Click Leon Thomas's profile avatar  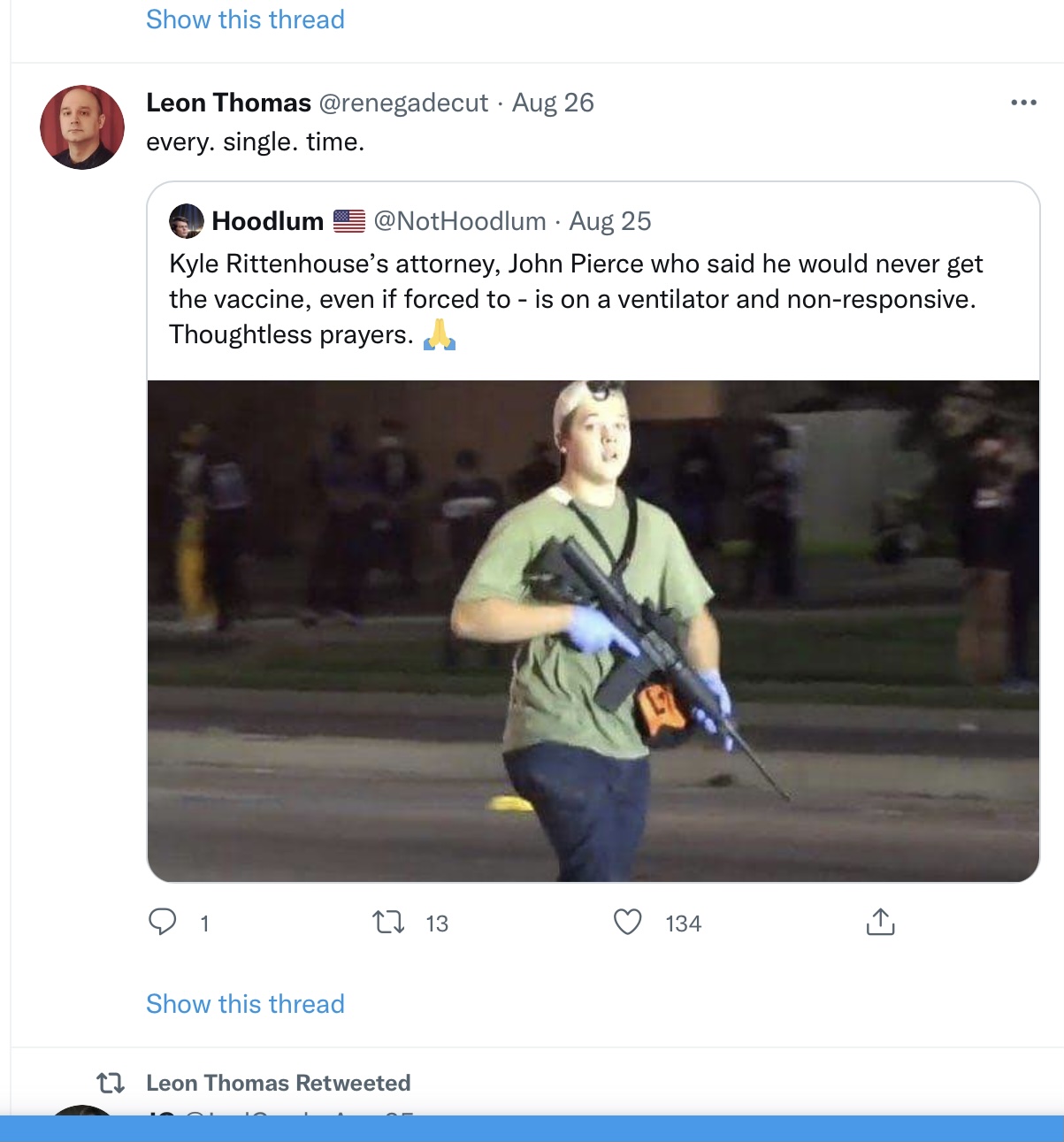(x=82, y=127)
